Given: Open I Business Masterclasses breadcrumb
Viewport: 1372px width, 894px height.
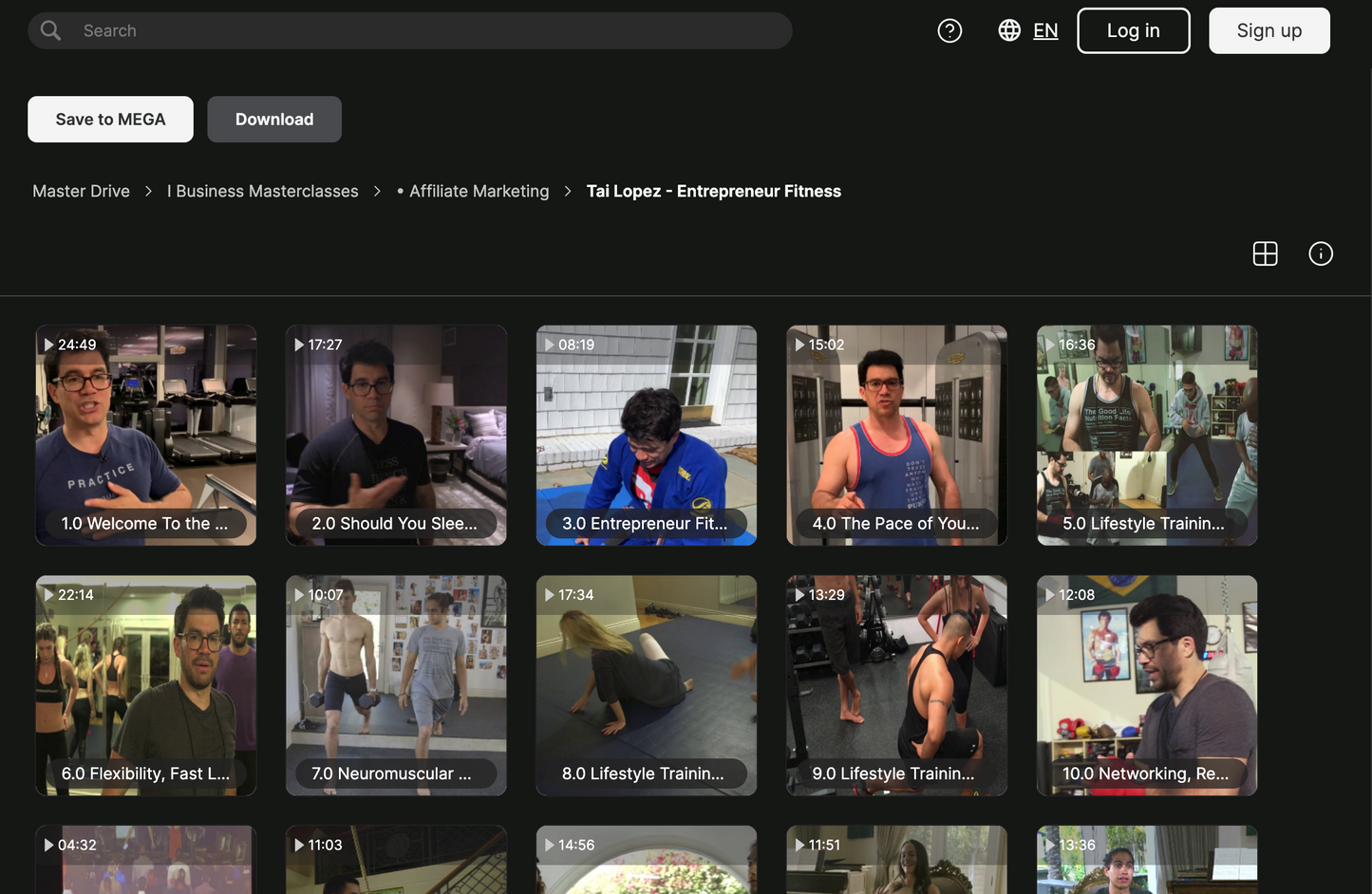Looking at the screenshot, I should click(x=263, y=192).
